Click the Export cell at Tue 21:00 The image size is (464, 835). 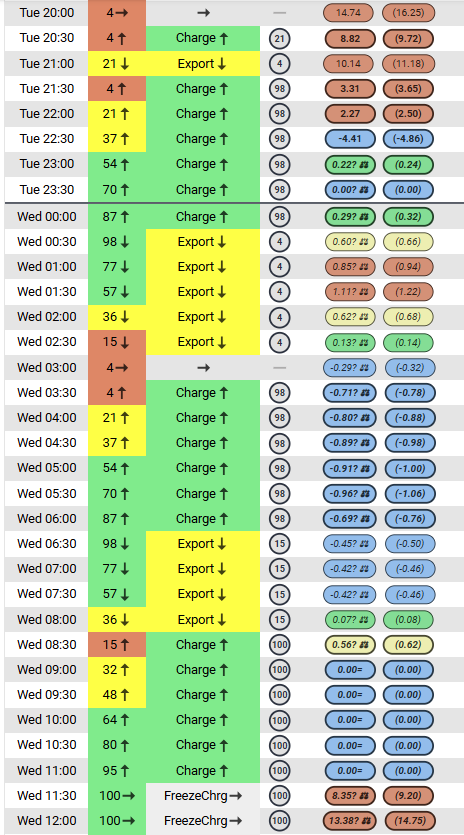(203, 63)
